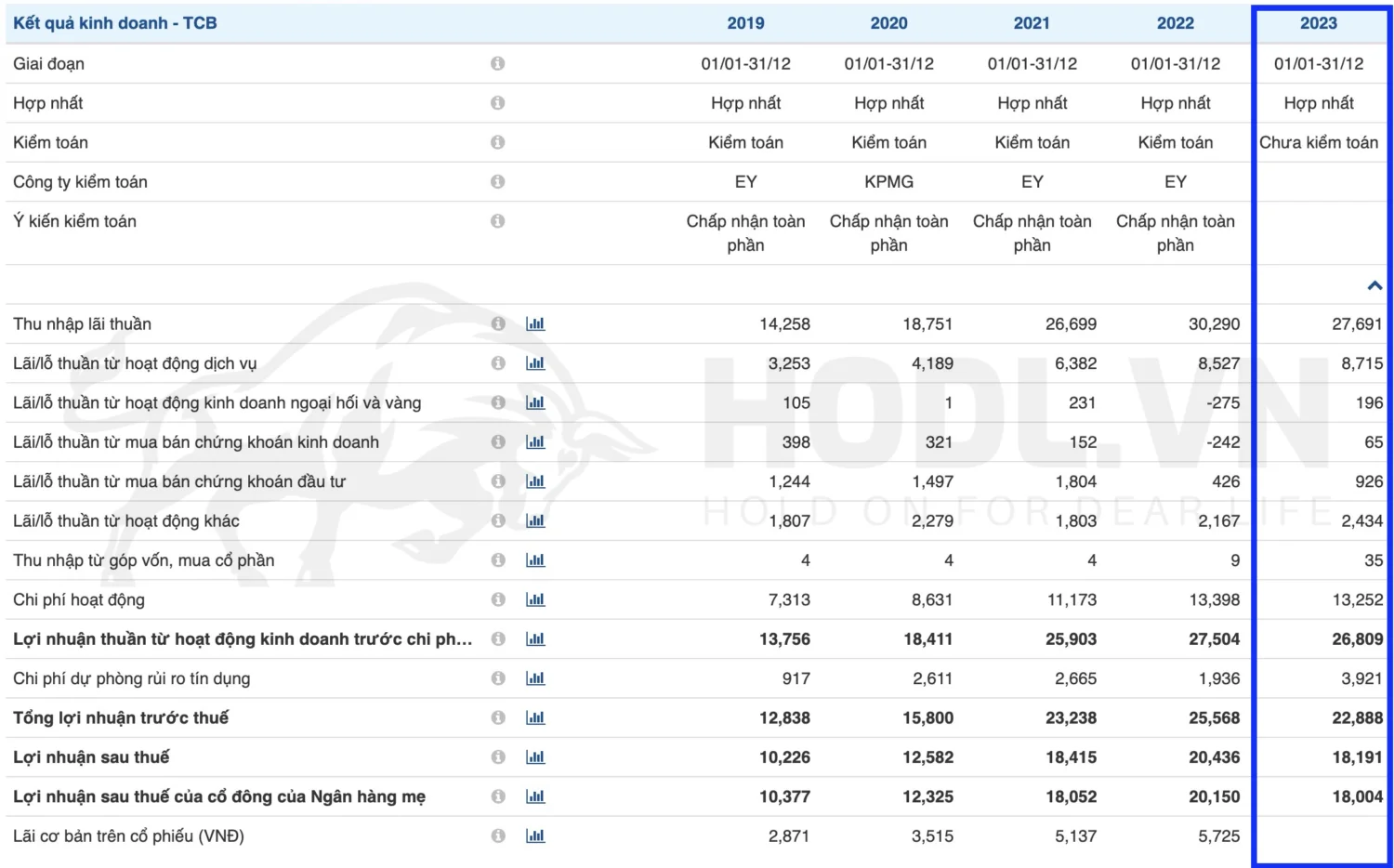
Task: Click the 2021 year header
Action: pyautogui.click(x=1032, y=23)
